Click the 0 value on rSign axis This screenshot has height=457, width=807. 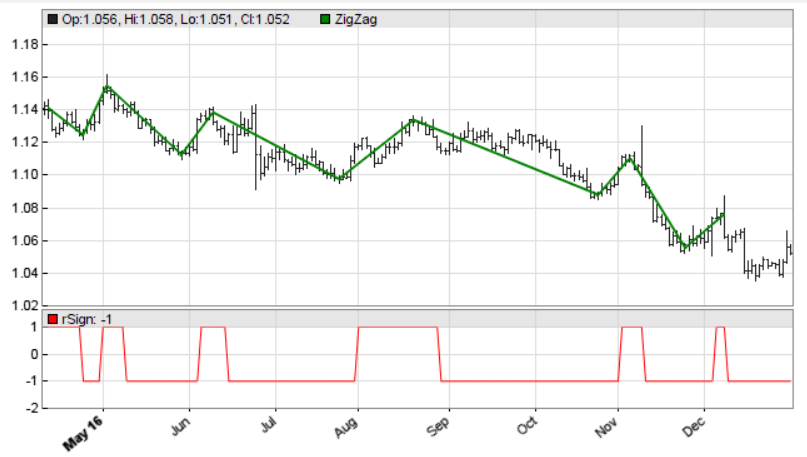tap(33, 354)
